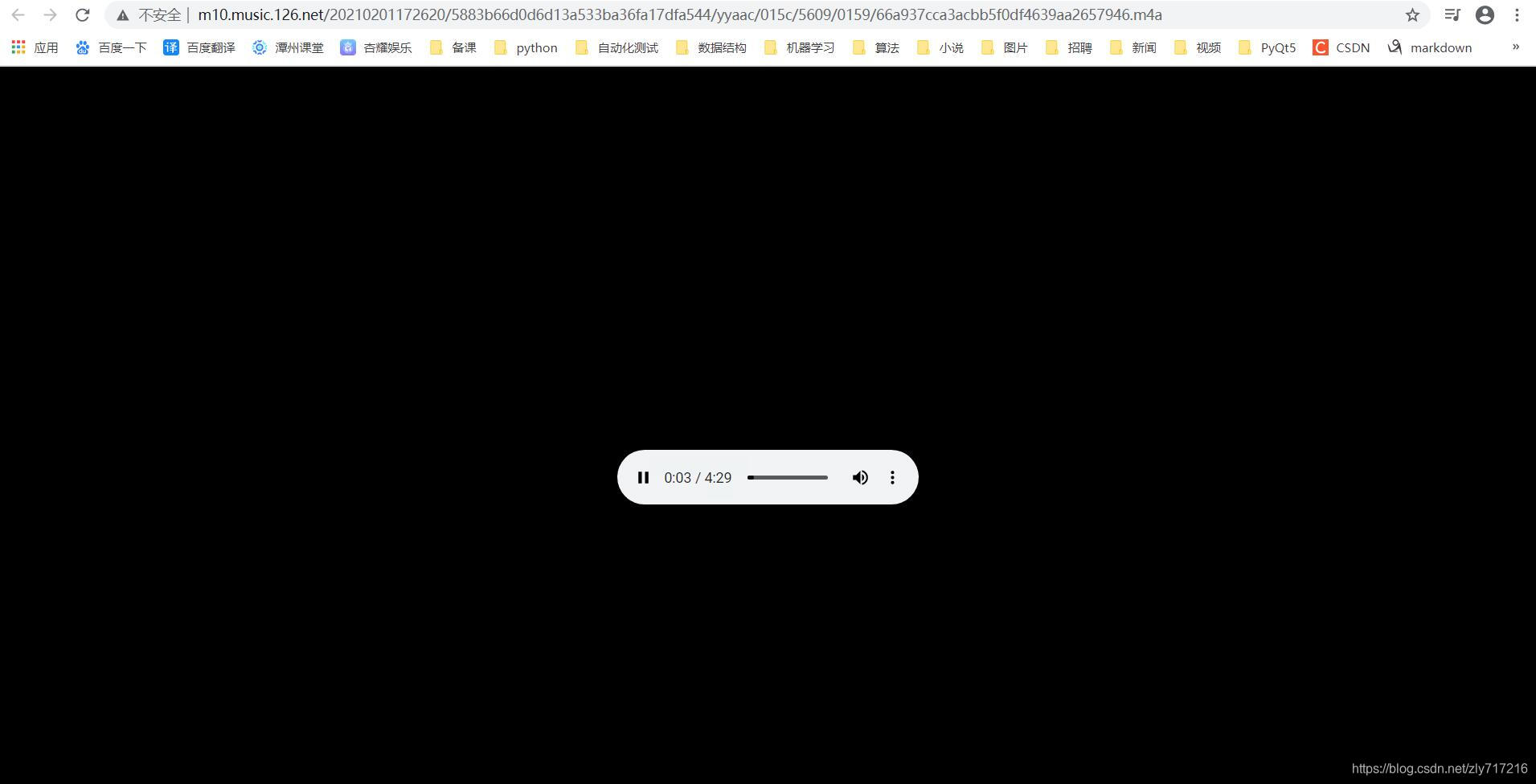Bookmark this page with the star icon
Screen dimensions: 1536x784
1412,14
